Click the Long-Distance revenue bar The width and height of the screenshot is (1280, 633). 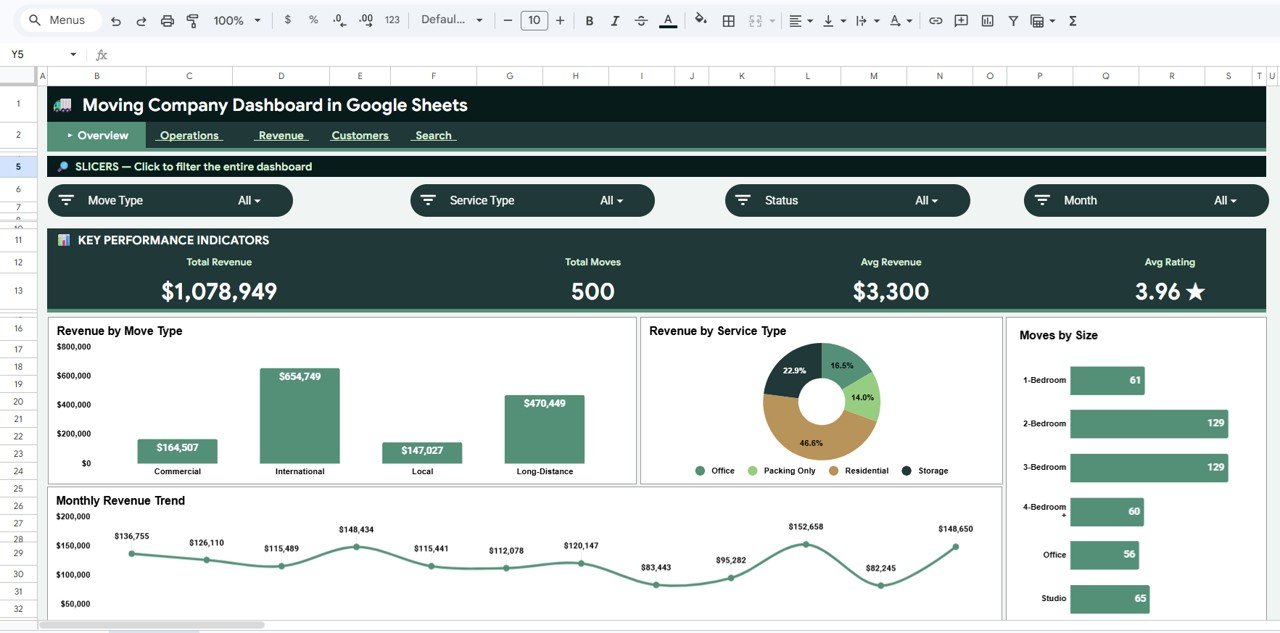544,429
